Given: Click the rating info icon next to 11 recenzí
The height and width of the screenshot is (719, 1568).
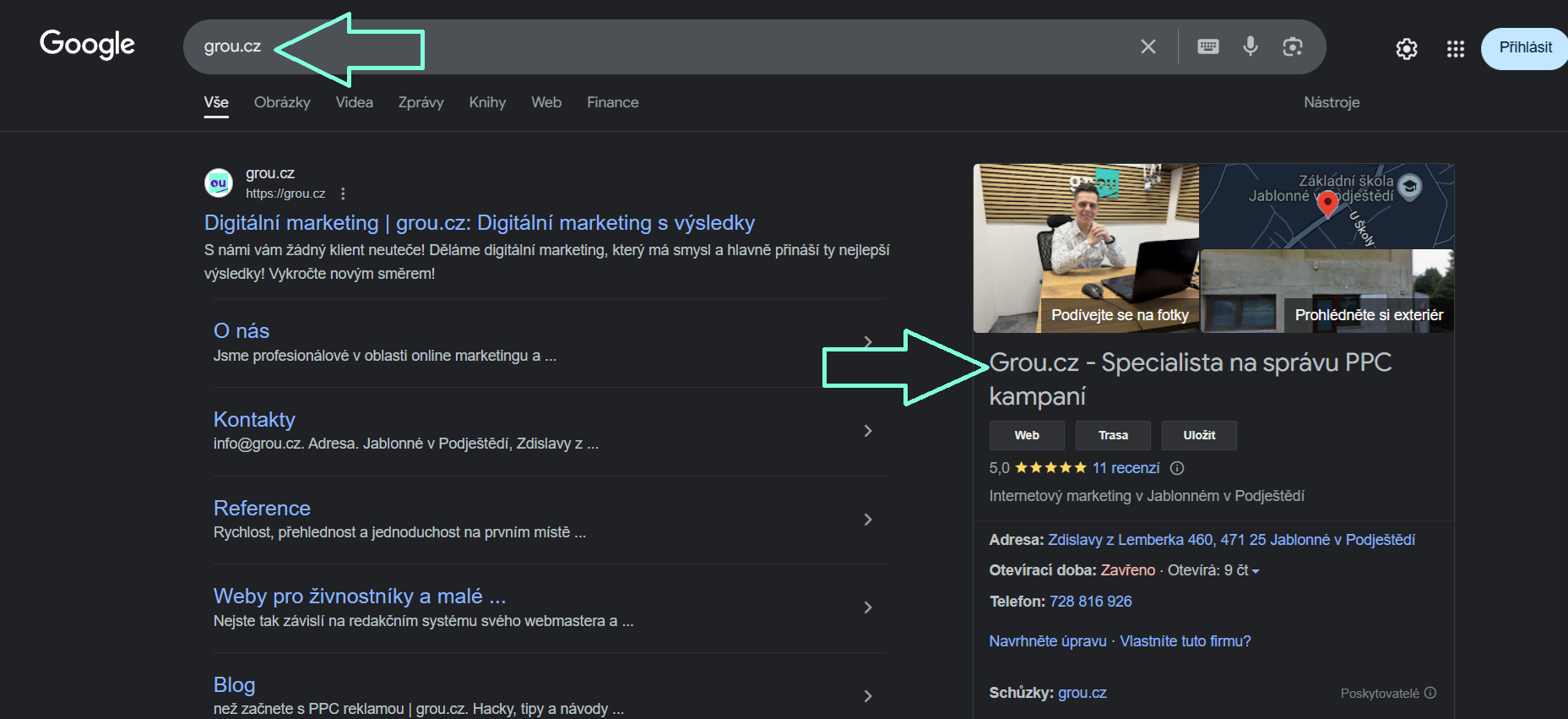Looking at the screenshot, I should click(1177, 468).
